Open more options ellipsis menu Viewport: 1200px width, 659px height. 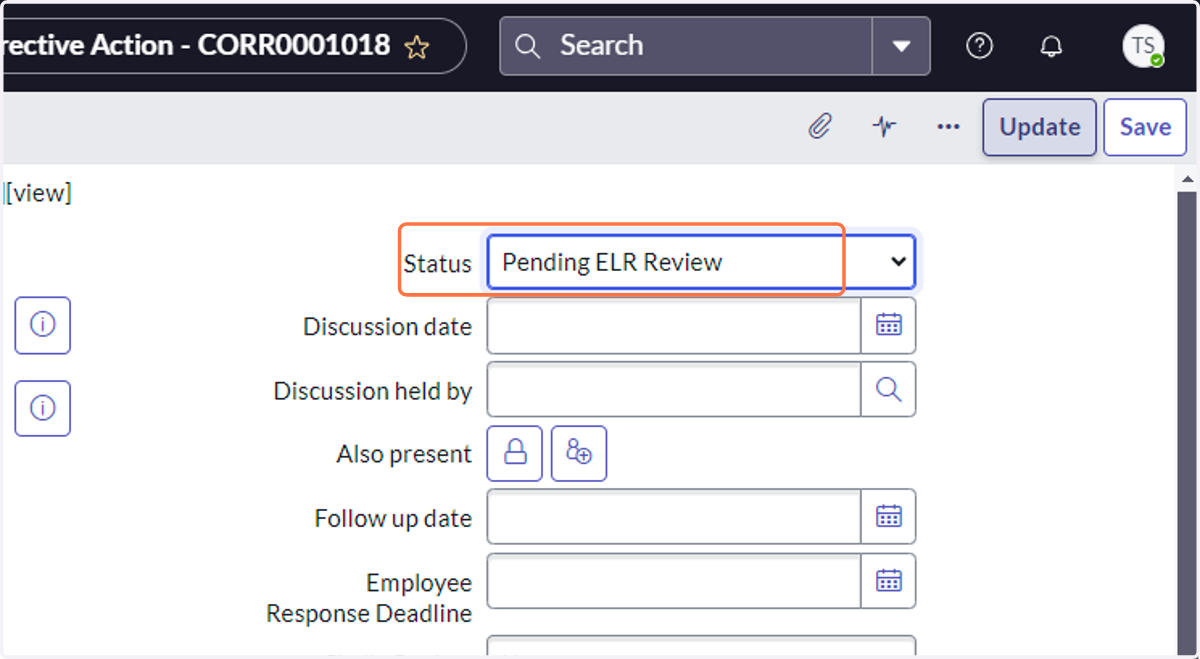[948, 127]
